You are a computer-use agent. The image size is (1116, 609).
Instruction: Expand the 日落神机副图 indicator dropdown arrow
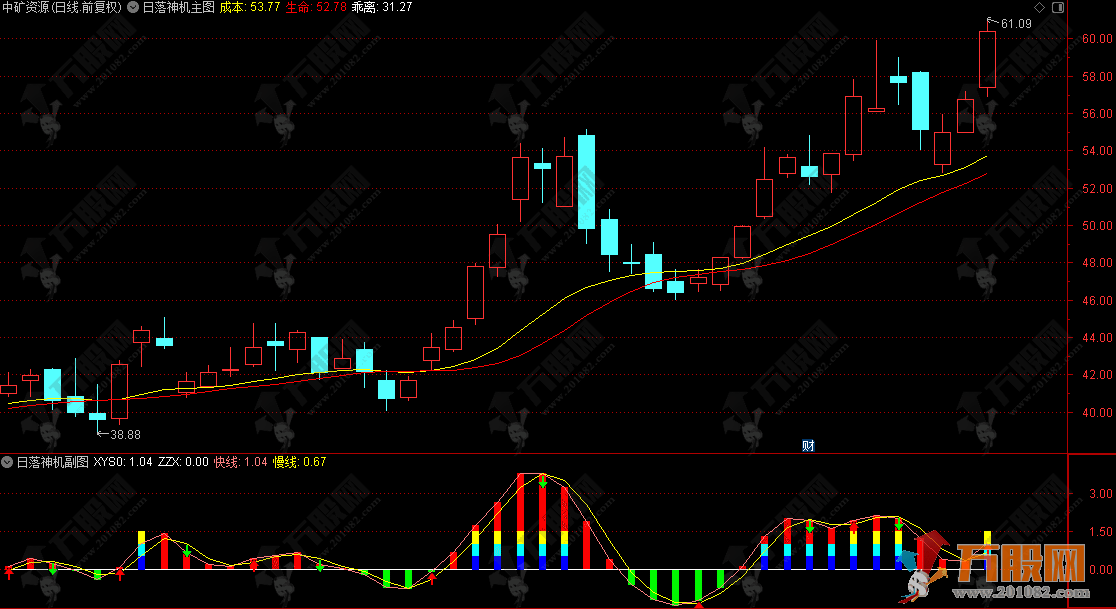8,462
